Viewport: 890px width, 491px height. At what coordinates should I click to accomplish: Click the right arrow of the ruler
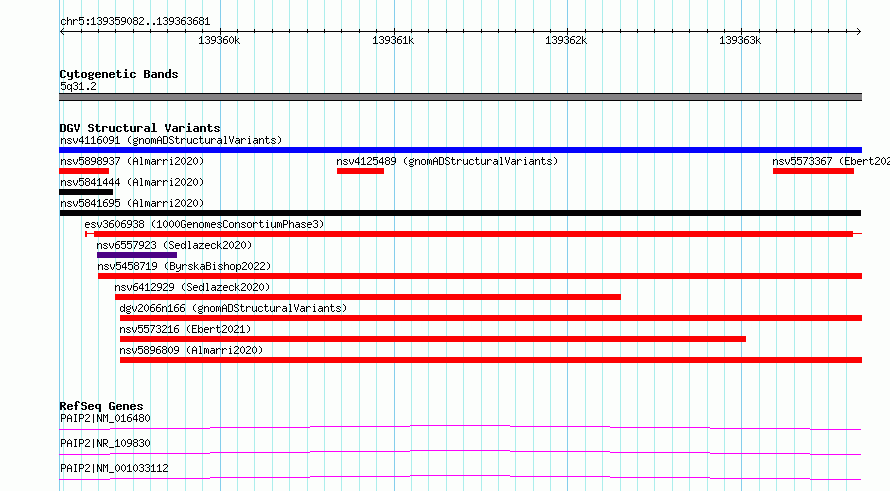(859, 32)
